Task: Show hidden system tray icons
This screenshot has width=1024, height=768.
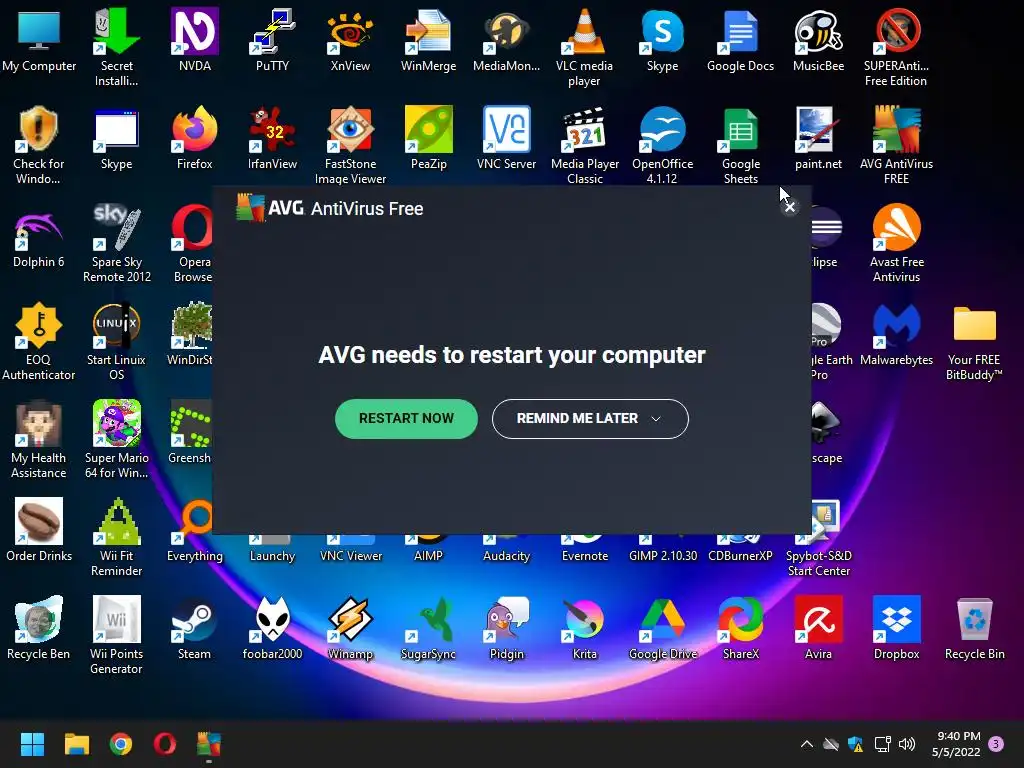Action: [x=807, y=744]
